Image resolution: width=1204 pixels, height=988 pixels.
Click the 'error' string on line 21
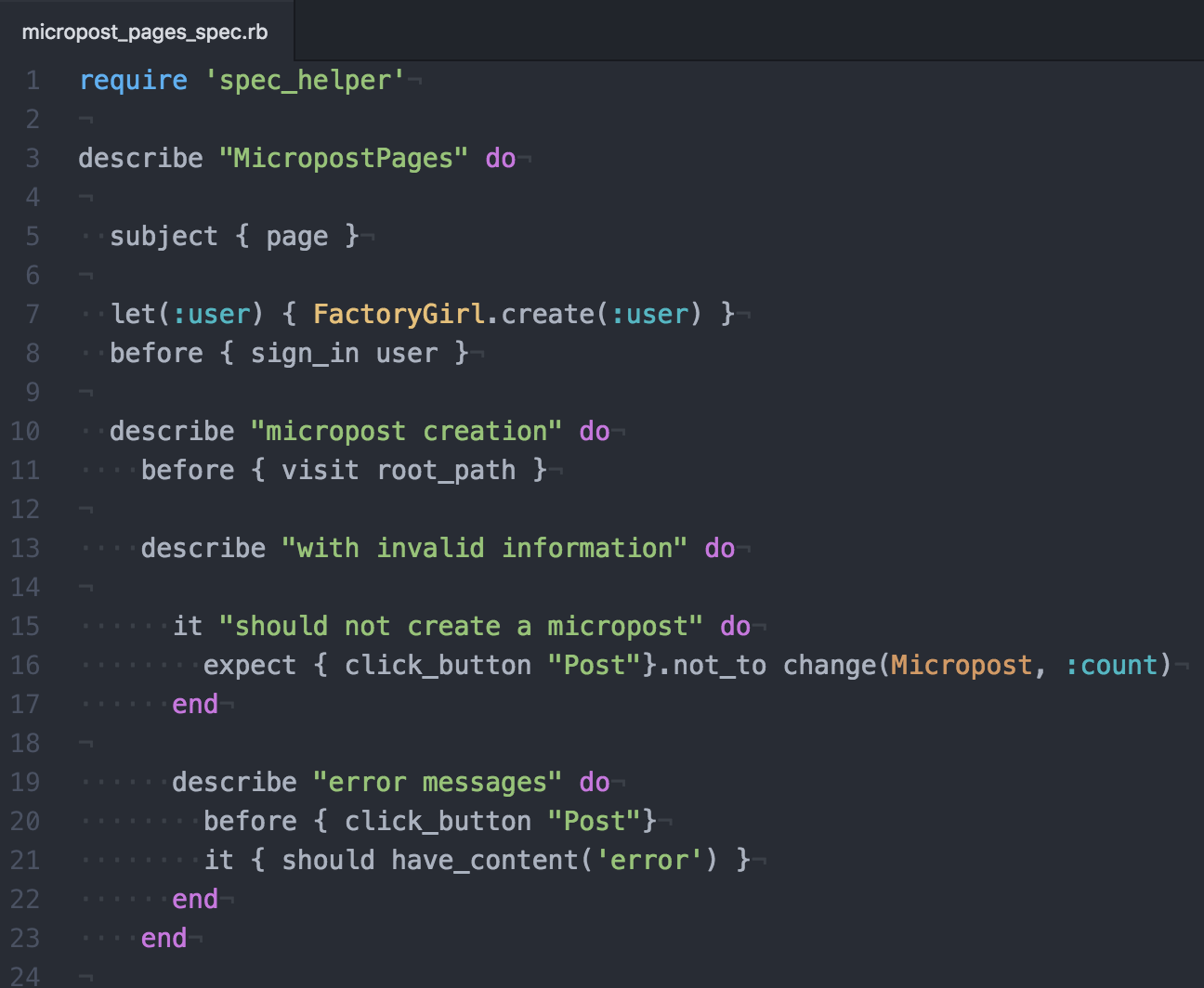click(x=649, y=861)
